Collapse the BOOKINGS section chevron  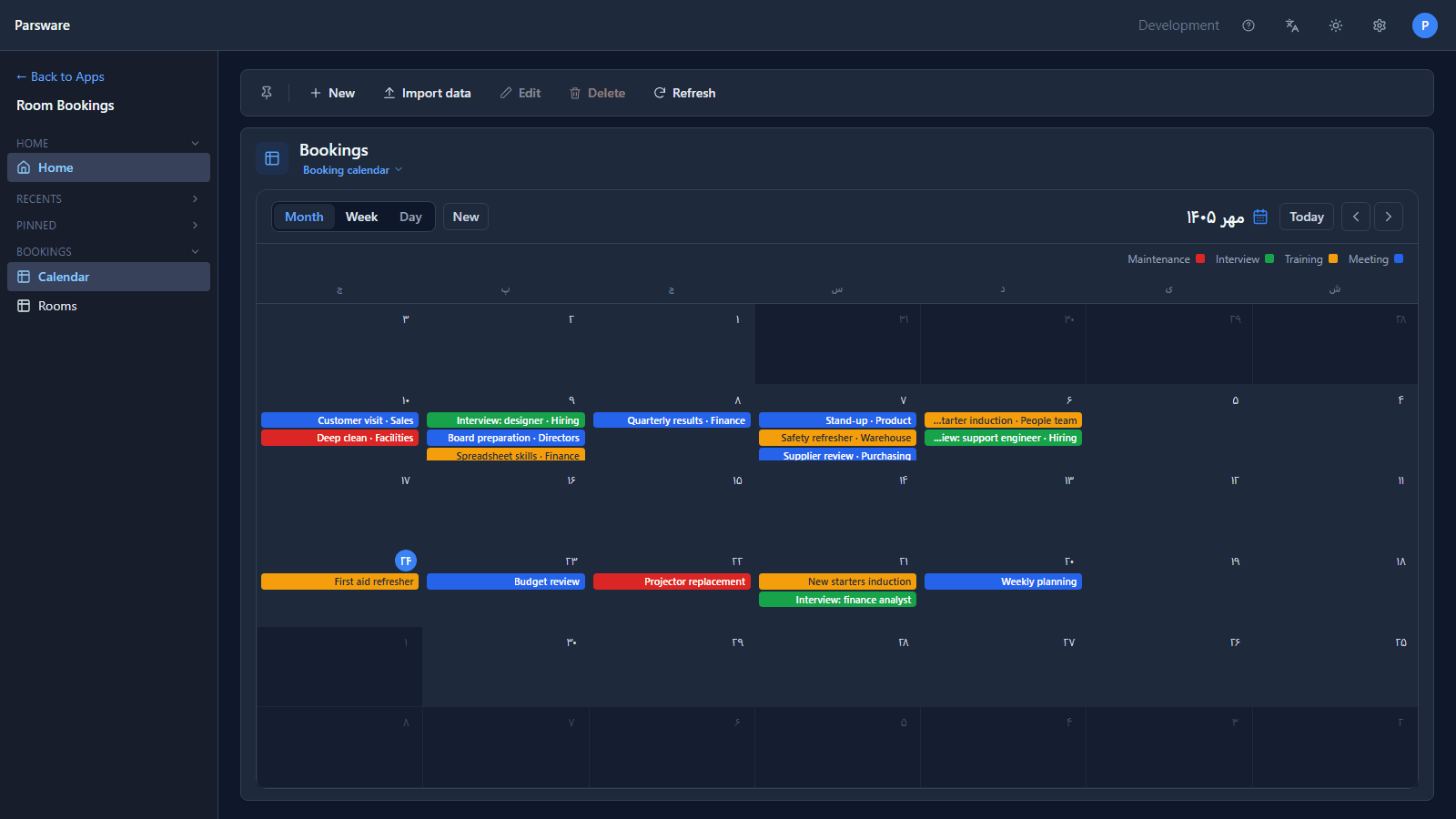(x=195, y=251)
